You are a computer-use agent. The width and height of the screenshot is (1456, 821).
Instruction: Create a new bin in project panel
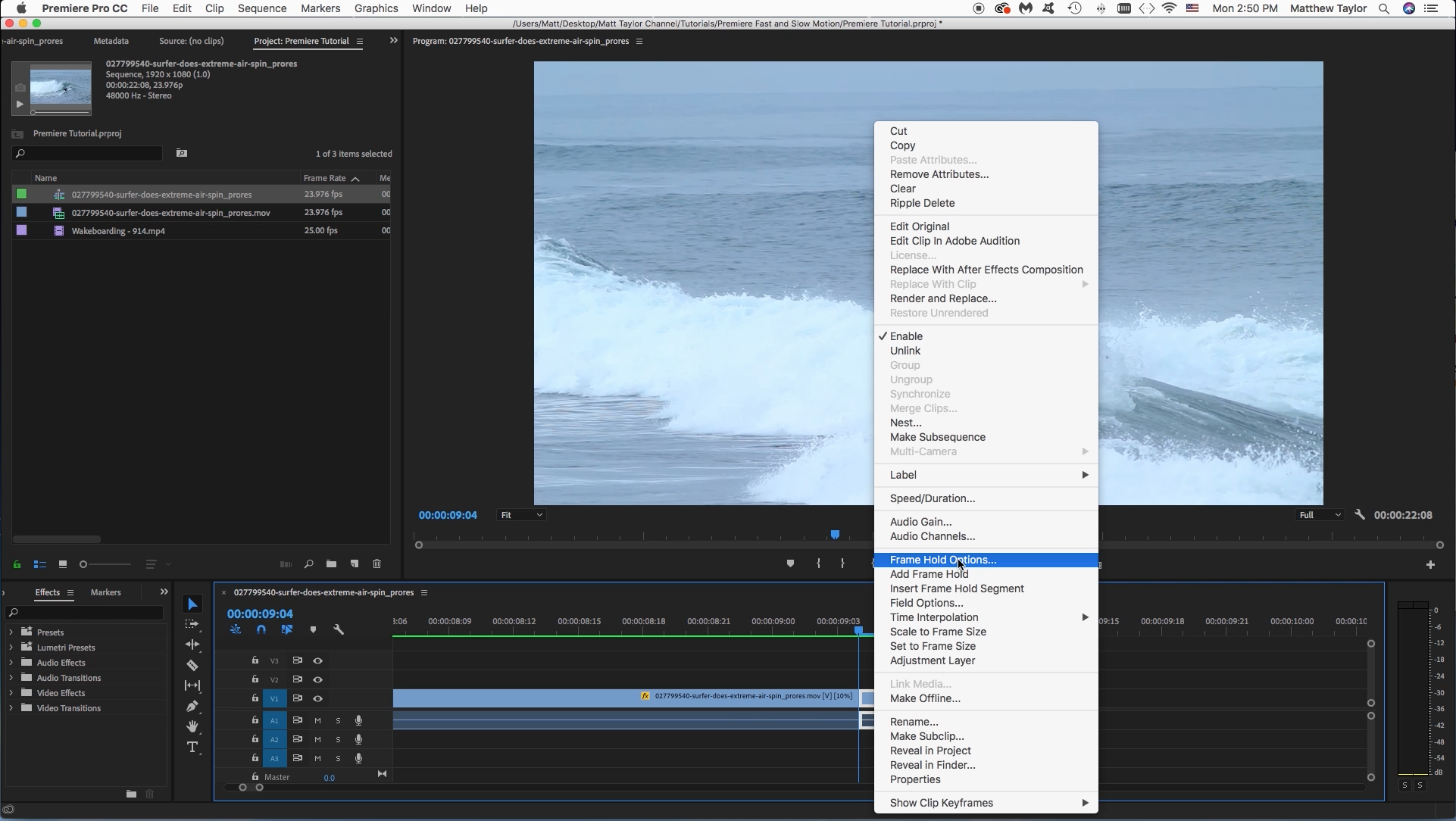[331, 564]
